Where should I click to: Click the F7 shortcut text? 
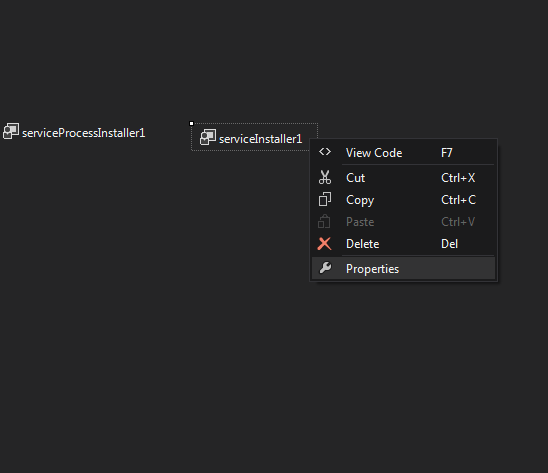click(x=447, y=153)
